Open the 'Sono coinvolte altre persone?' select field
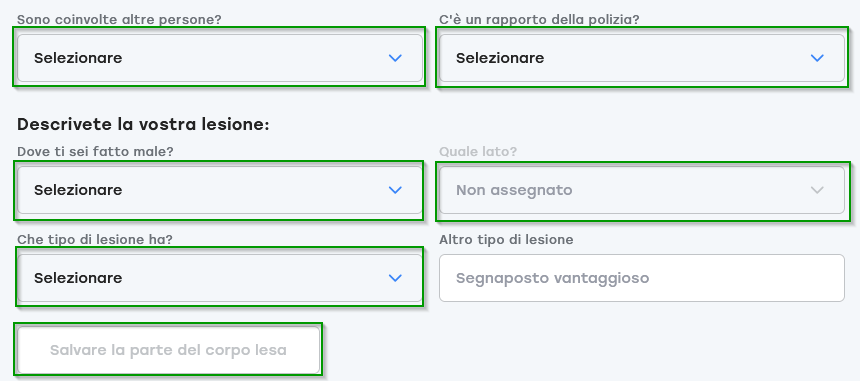Viewport: 860px width, 381px height. click(x=220, y=58)
